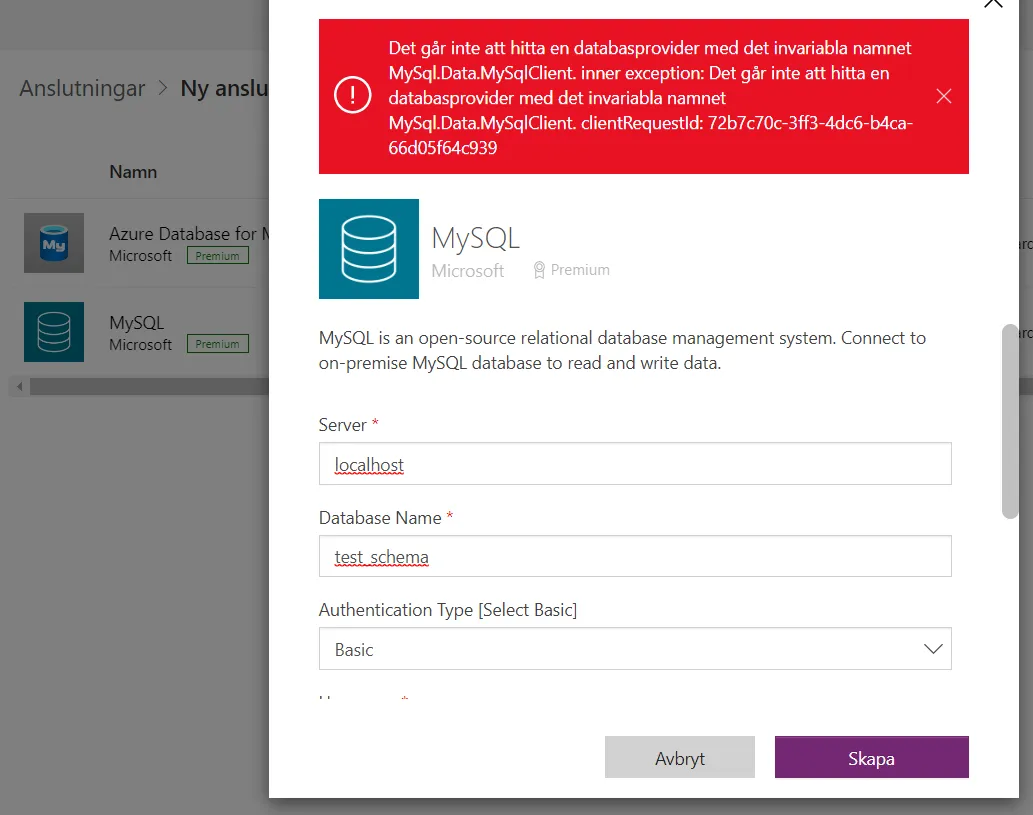
Task: Click the Ny anslutning breadcrumb text
Action: click(224, 88)
